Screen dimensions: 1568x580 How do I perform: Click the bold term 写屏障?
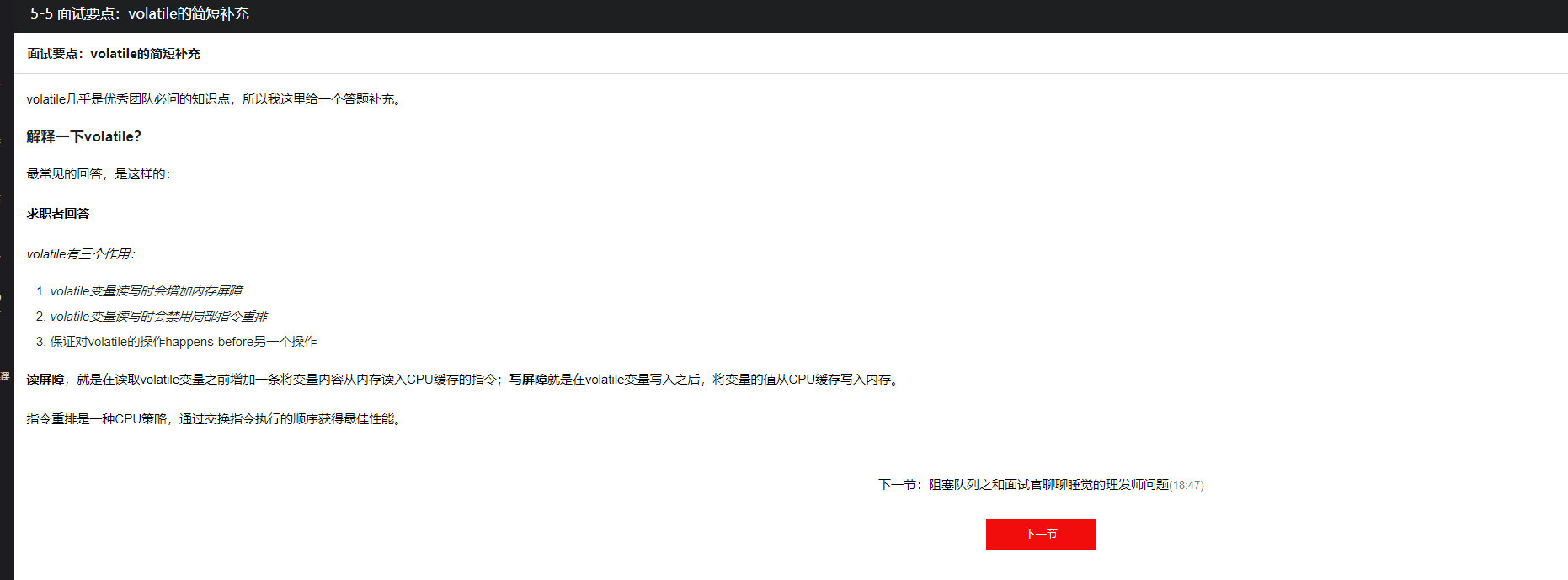(x=528, y=380)
